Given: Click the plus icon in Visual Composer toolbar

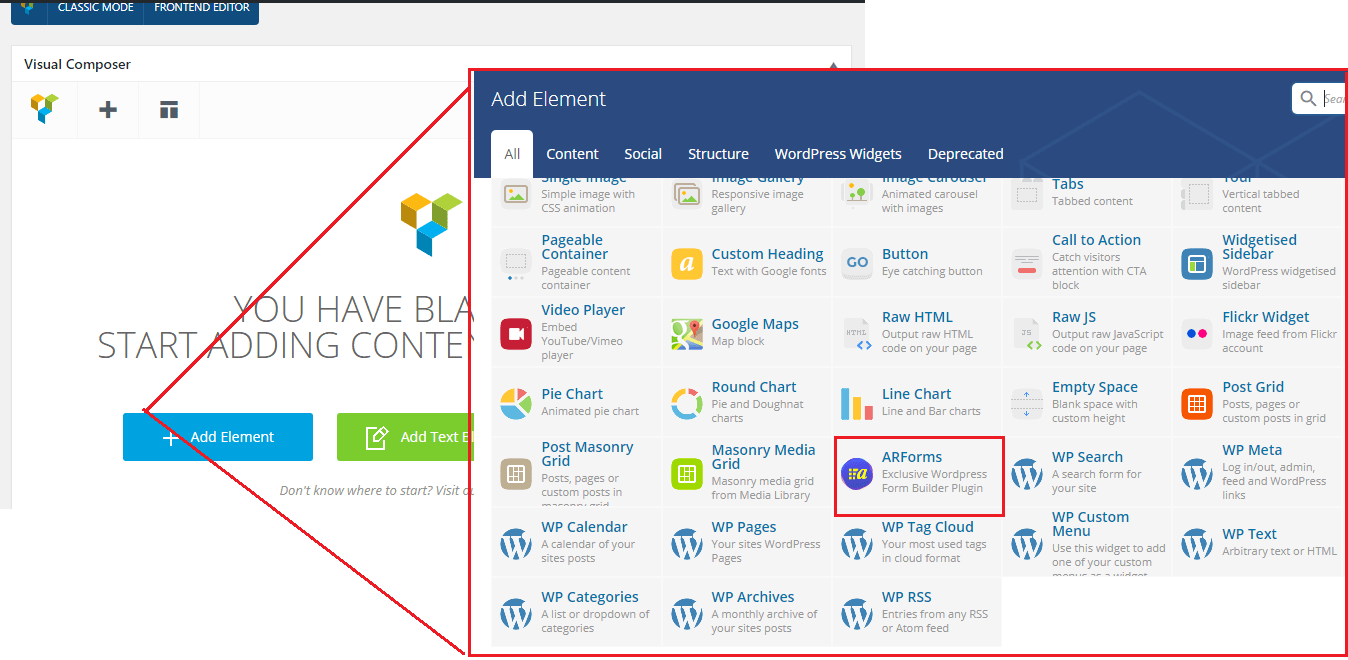Looking at the screenshot, I should (108, 110).
